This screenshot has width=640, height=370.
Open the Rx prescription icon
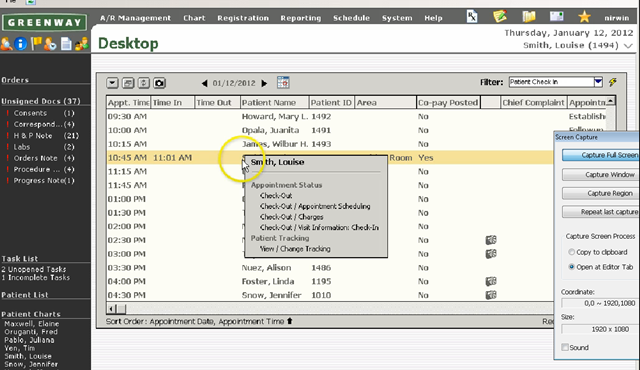click(472, 17)
